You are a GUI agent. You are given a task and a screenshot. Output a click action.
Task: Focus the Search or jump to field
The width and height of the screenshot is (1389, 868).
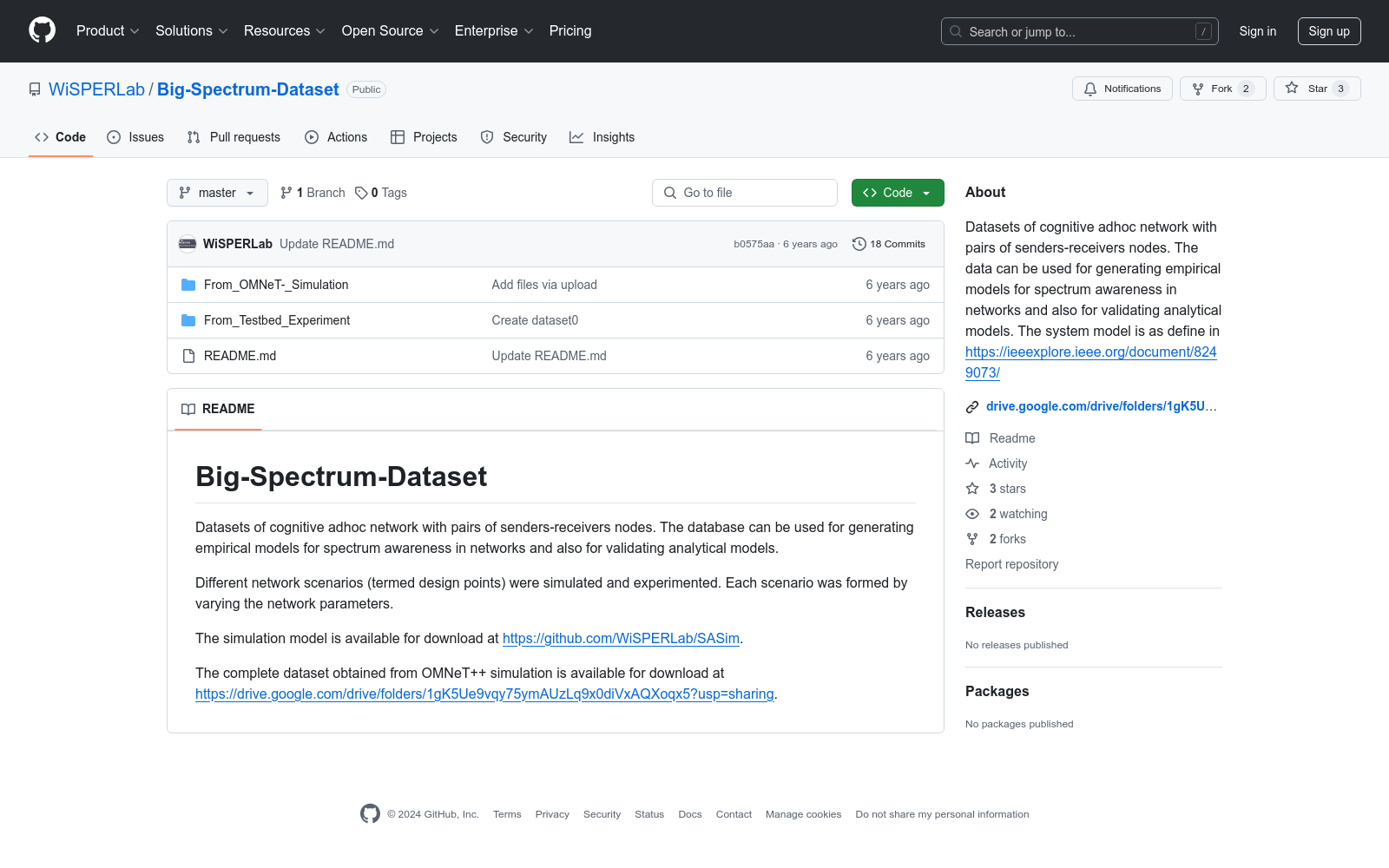[1080, 31]
